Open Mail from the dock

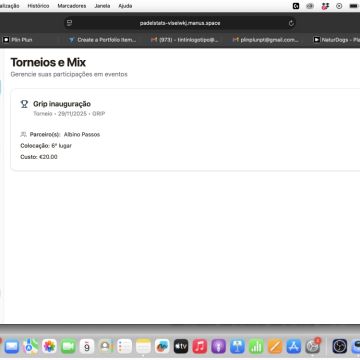pos(12,346)
